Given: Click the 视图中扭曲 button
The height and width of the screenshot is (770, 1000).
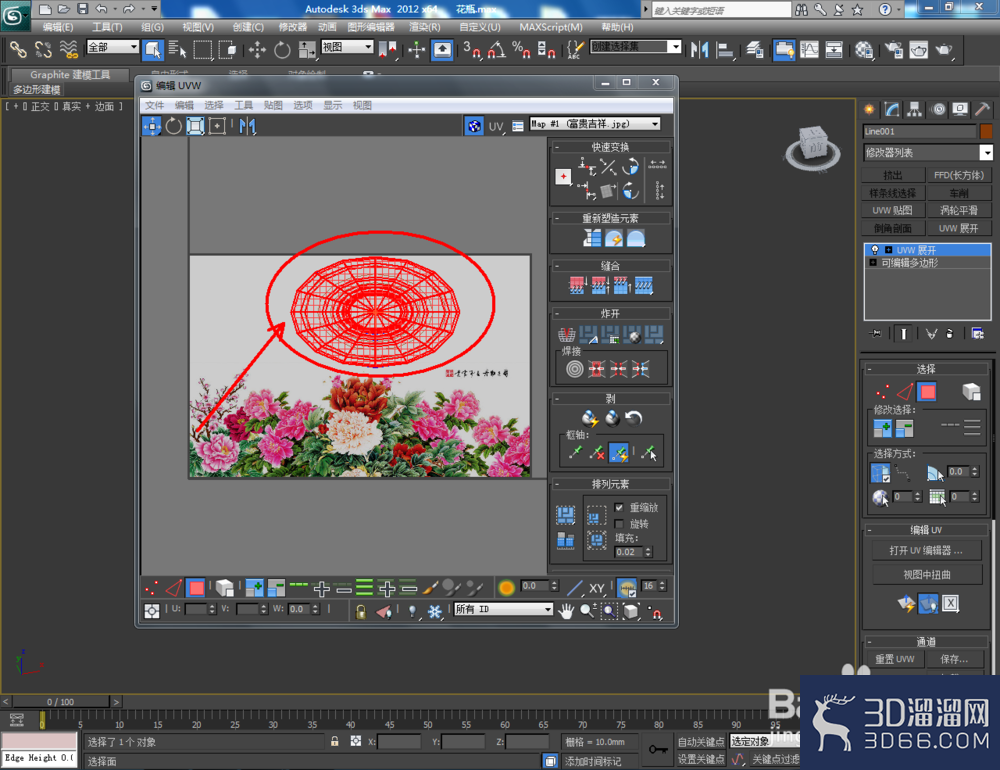Looking at the screenshot, I should pos(926,574).
